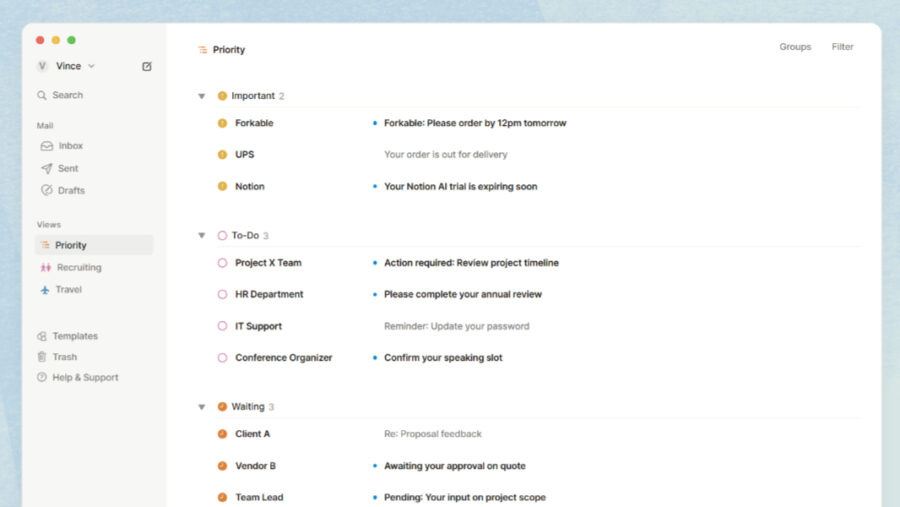900x507 pixels.
Task: Click the Drafts icon
Action: click(46, 190)
